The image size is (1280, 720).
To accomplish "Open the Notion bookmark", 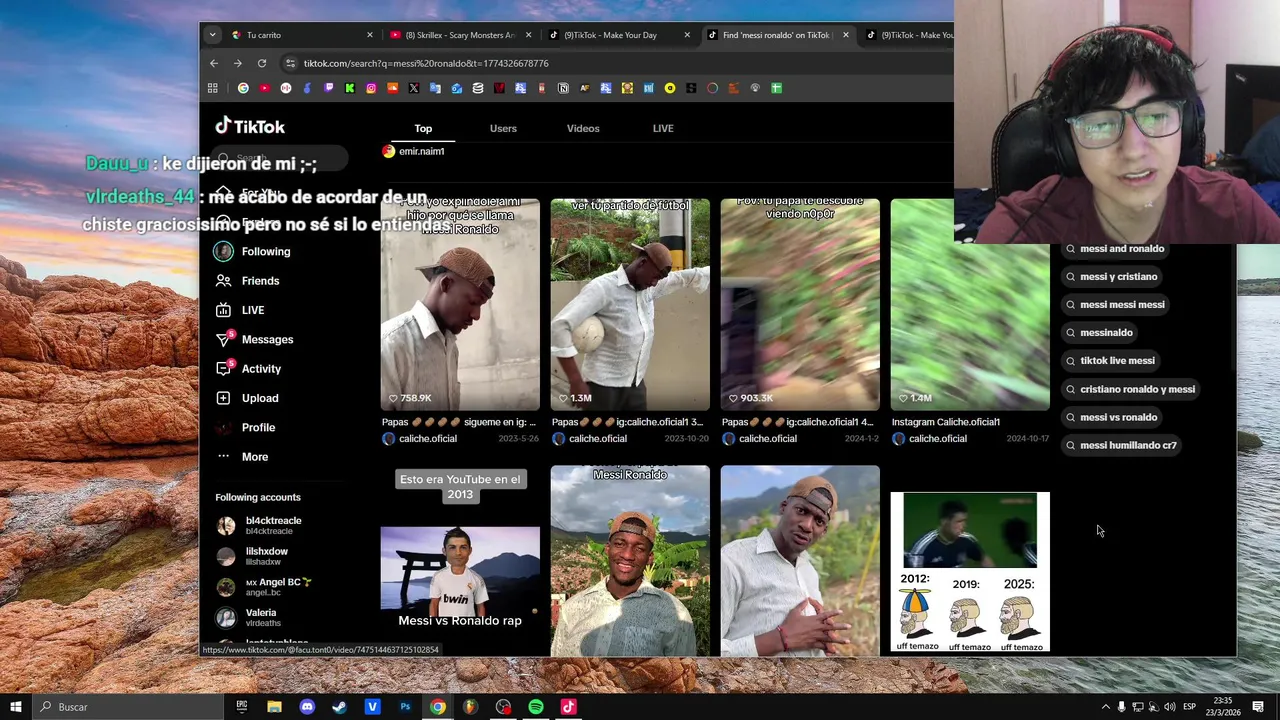I will [x=563, y=88].
